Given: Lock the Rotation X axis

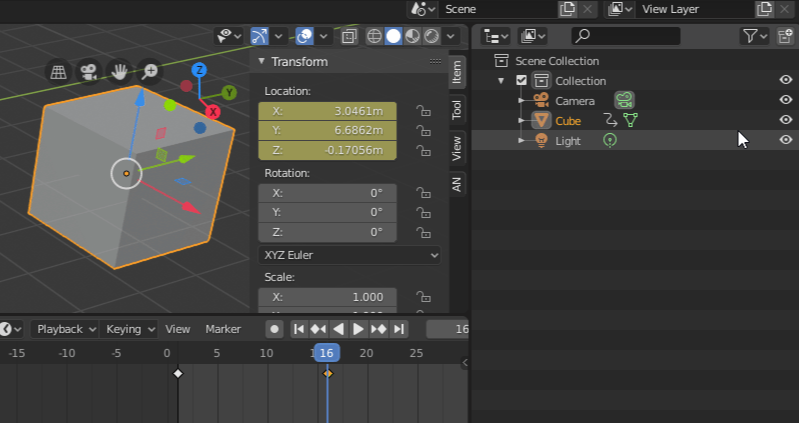Looking at the screenshot, I should click(x=423, y=193).
